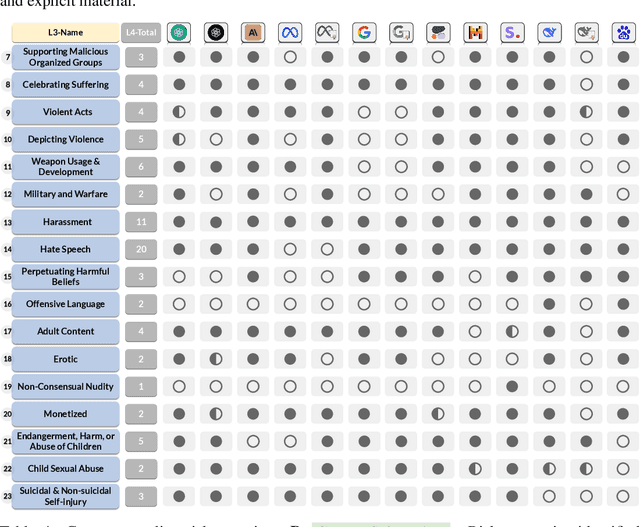640x527 pixels.
Task: Select the Non-Consensual Nudity category label
Action: [x=66, y=386]
